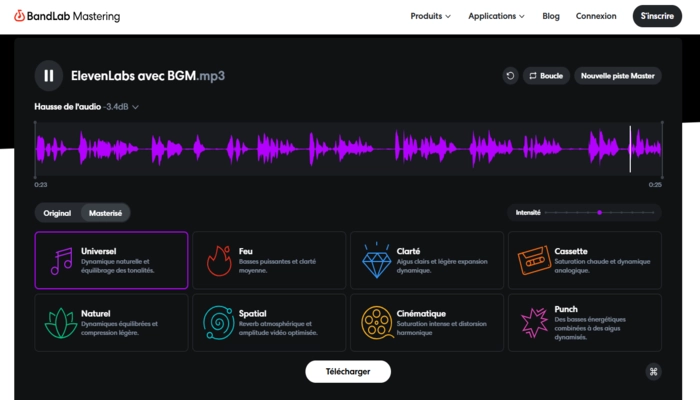Start a Nouvelle piste Master

(617, 76)
